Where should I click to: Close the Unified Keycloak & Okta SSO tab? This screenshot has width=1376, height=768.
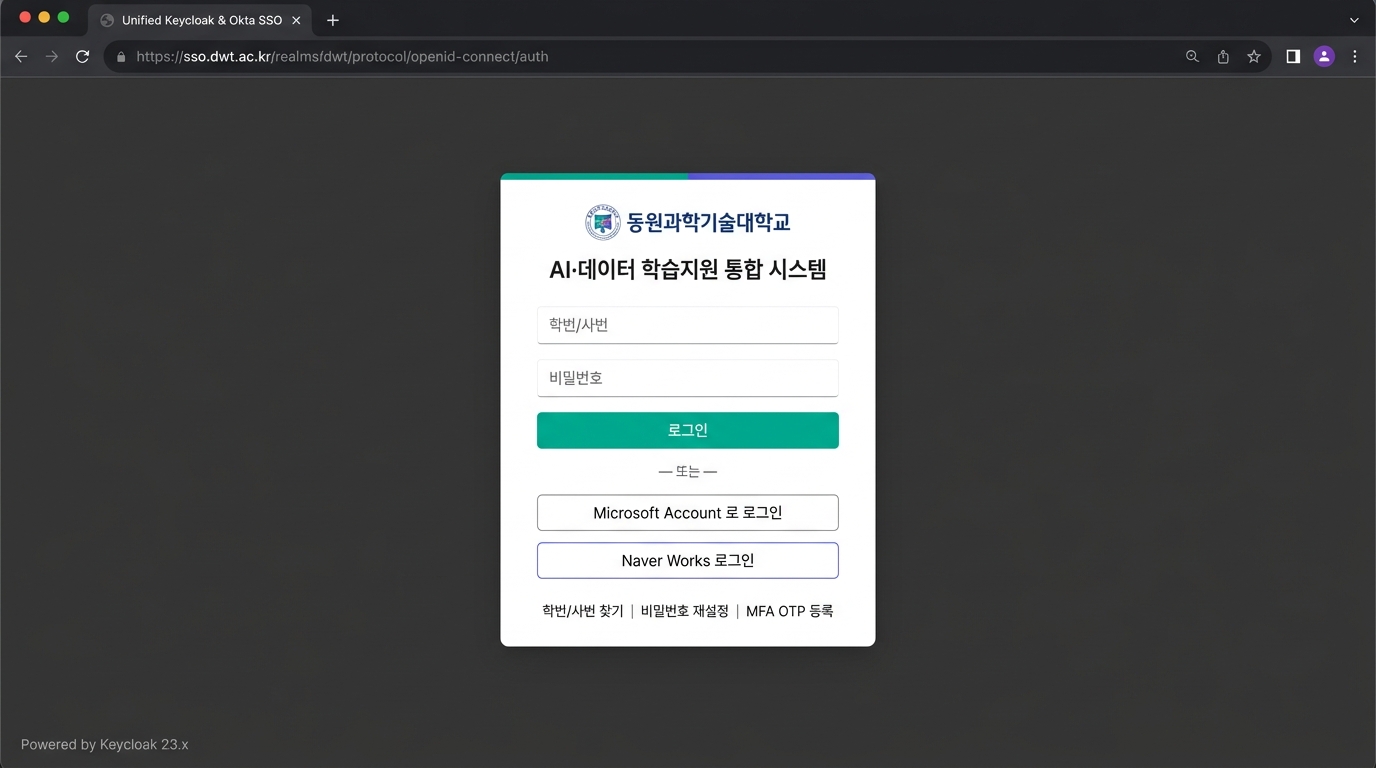coord(296,20)
